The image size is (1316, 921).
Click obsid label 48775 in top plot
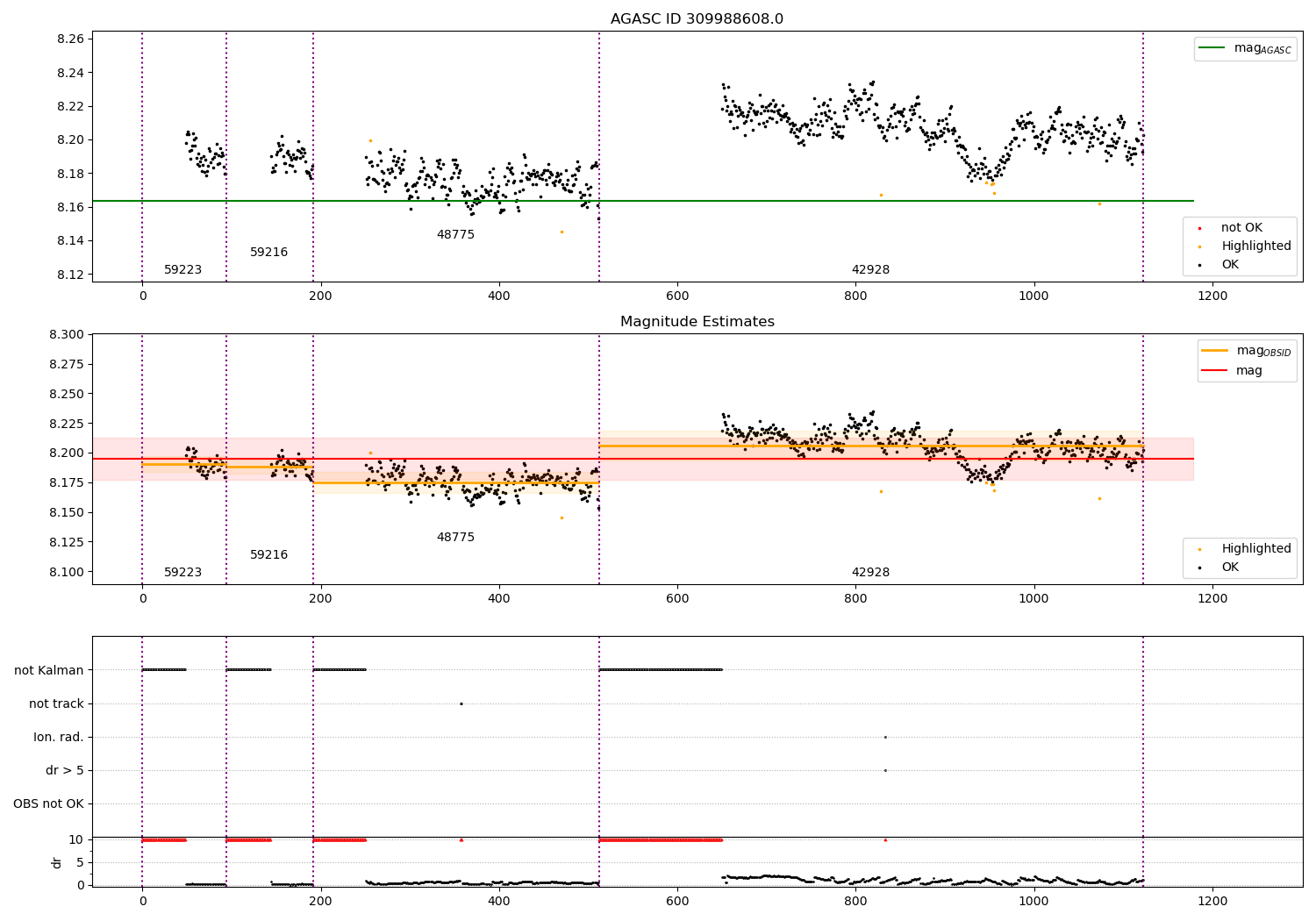tap(455, 234)
